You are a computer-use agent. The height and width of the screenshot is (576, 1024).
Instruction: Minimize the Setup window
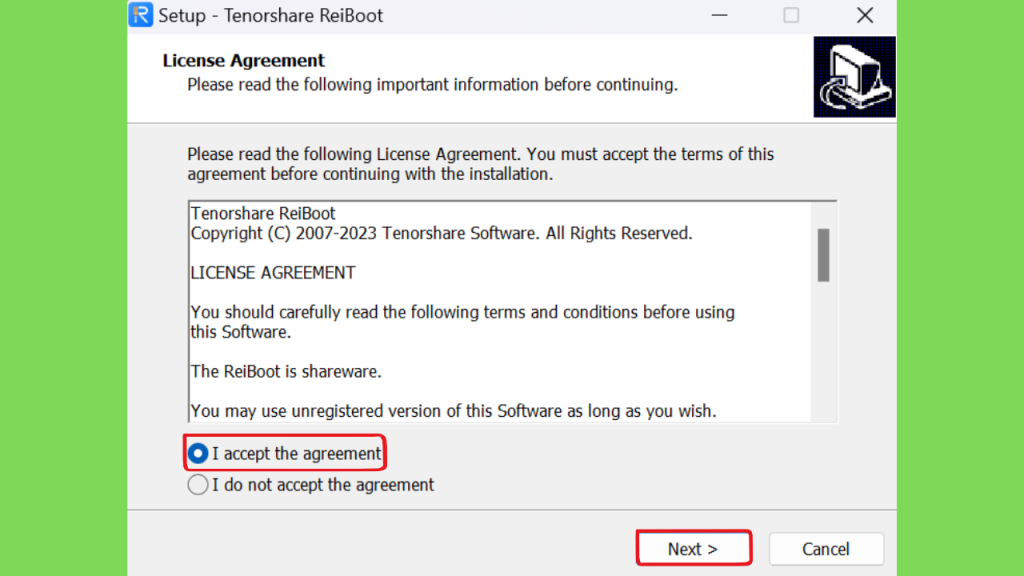(719, 15)
